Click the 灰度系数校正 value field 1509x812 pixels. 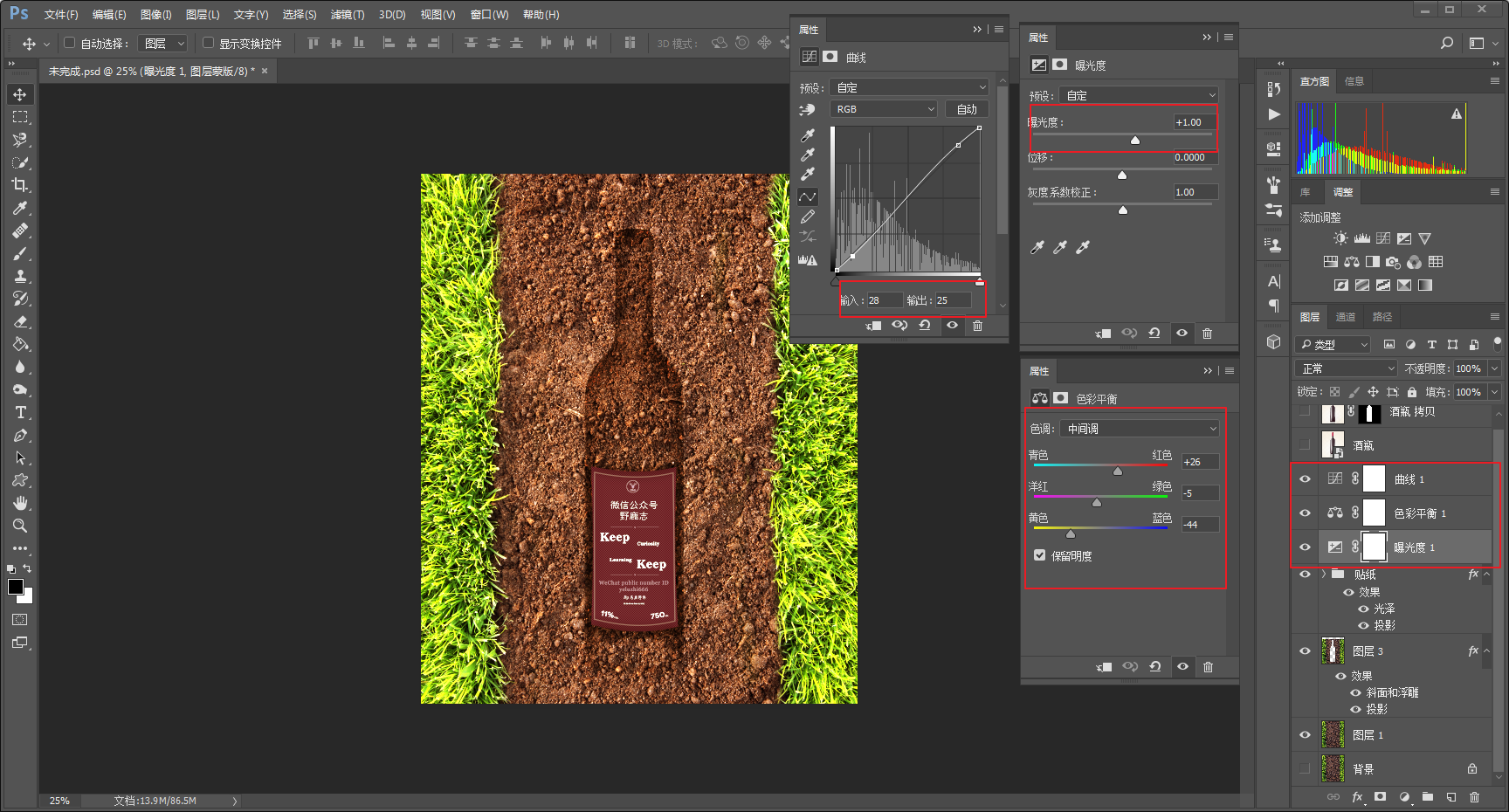point(1195,192)
